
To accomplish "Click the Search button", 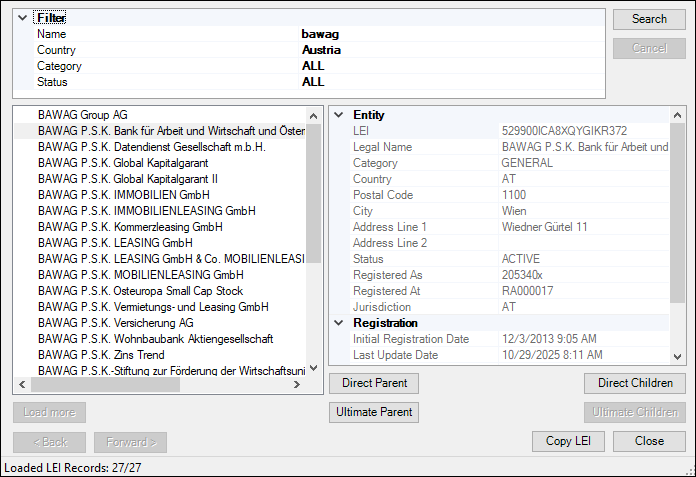I will point(649,19).
